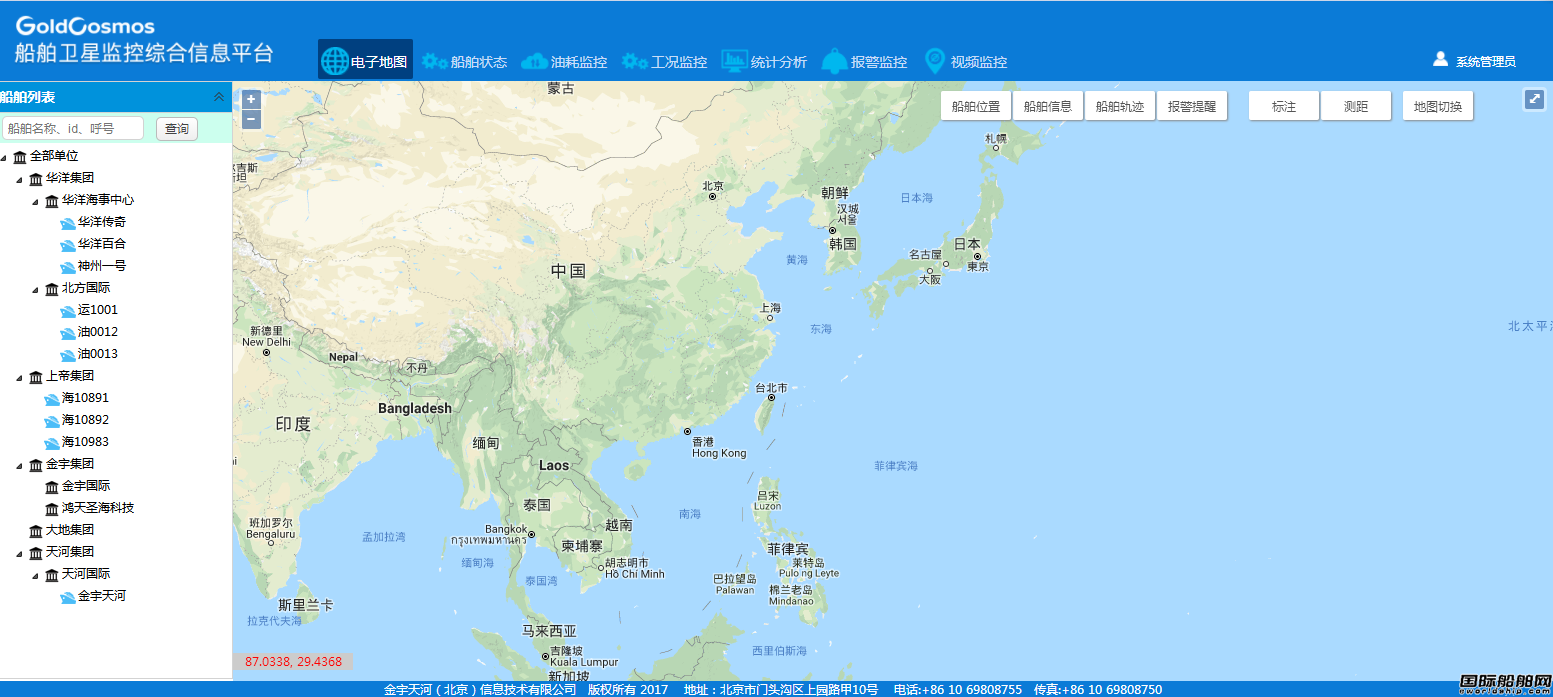Screen dimensions: 1553x697
Task: Click the ship icon beside 神州一号
Action: coord(68,267)
